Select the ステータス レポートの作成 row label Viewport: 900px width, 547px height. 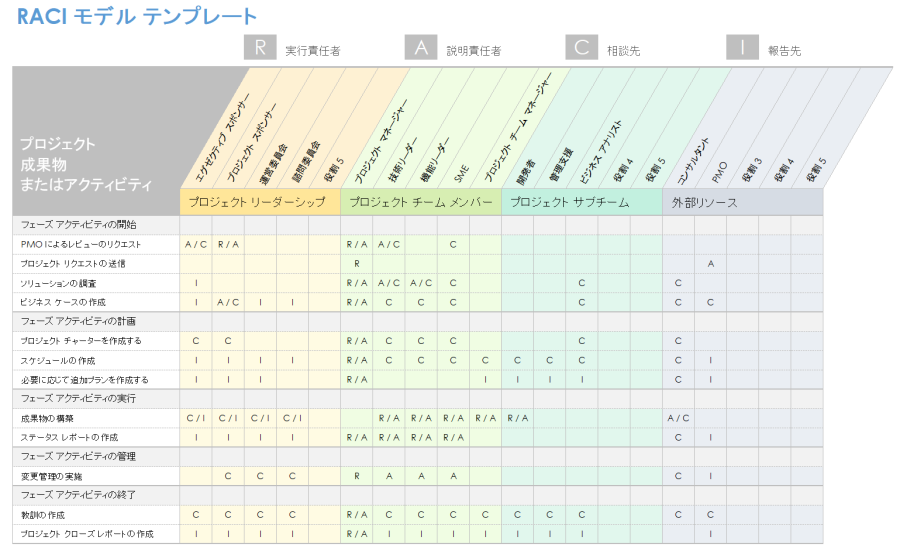pyautogui.click(x=69, y=437)
